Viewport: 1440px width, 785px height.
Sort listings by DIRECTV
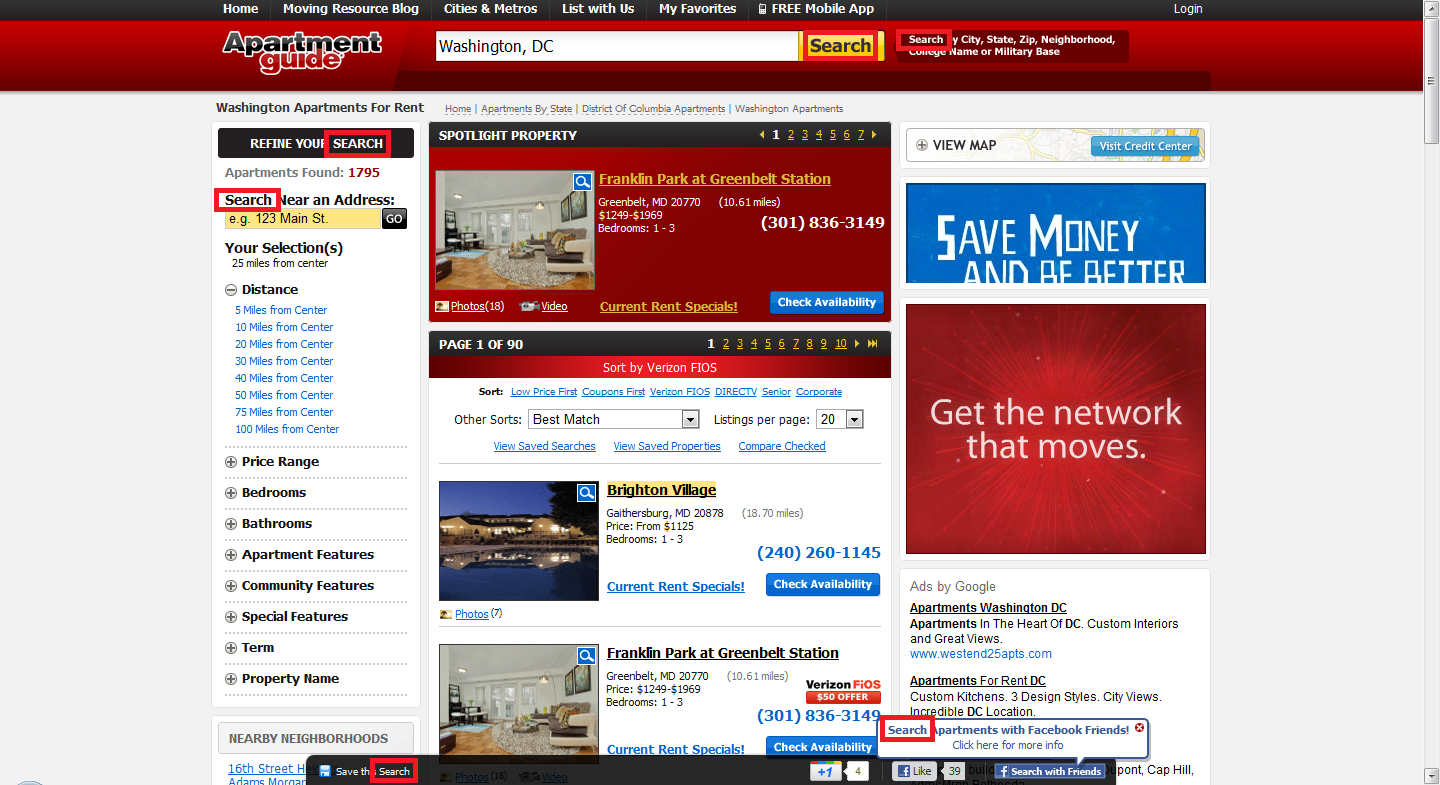(735, 392)
